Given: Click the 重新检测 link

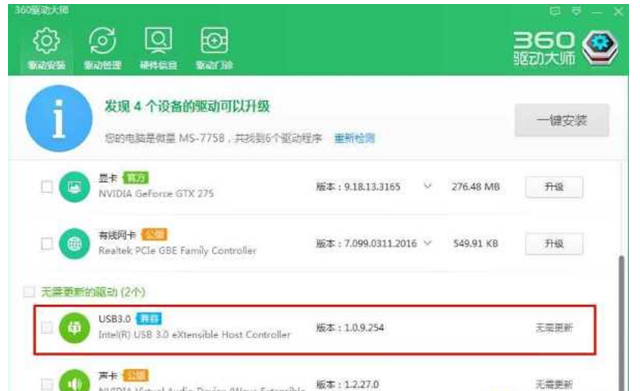Looking at the screenshot, I should 354,138.
